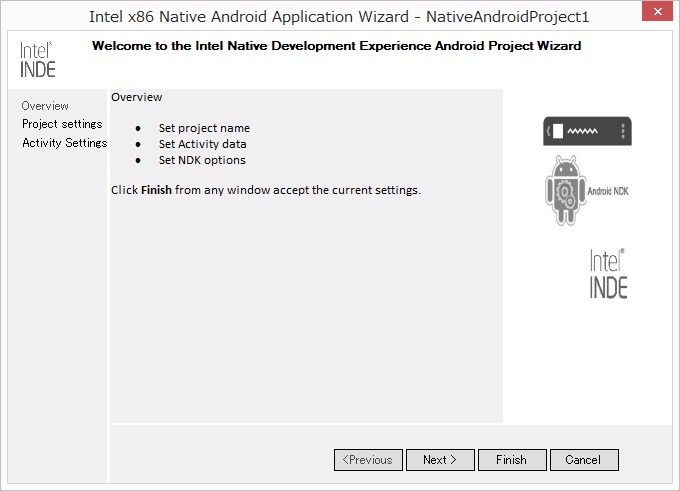Click the 'Android NDK' label beside robot
This screenshot has height=491, width=680.
[x=608, y=190]
